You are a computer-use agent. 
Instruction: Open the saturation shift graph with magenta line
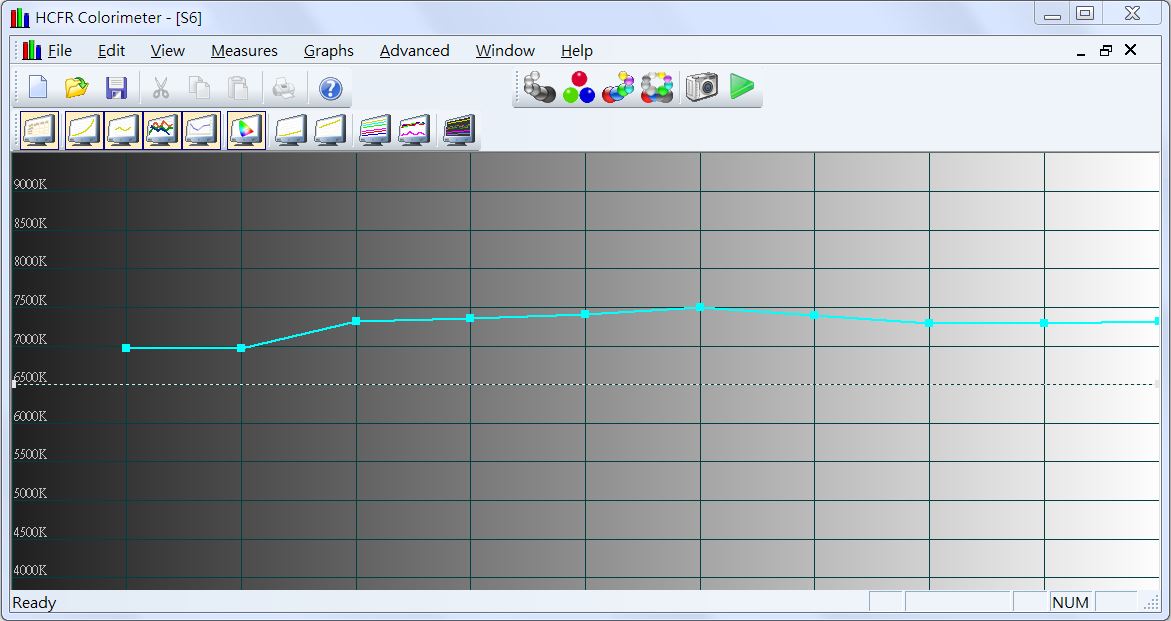tap(414, 131)
